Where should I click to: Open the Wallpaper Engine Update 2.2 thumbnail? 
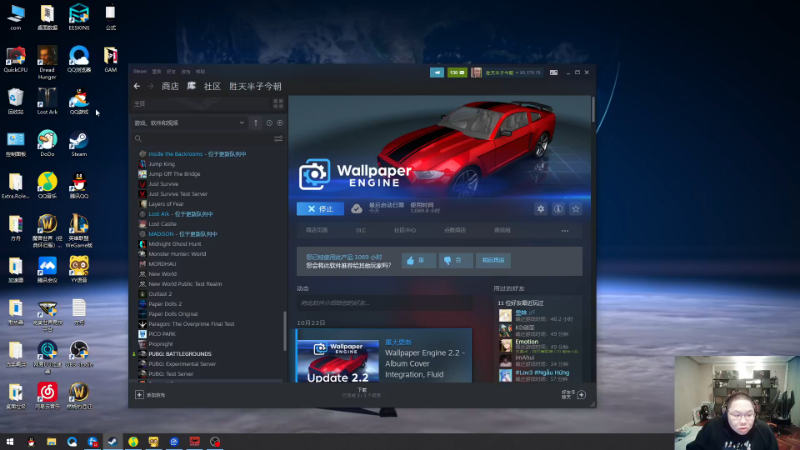tap(338, 361)
